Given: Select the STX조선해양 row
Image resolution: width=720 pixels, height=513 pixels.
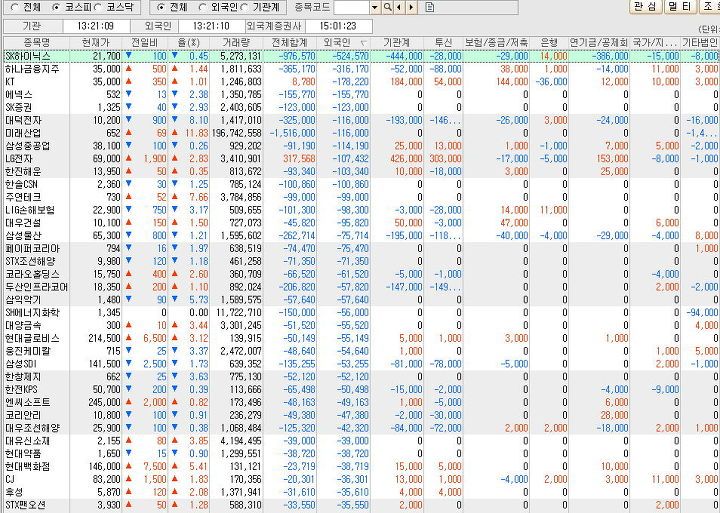Looking at the screenshot, I should [x=361, y=261].
